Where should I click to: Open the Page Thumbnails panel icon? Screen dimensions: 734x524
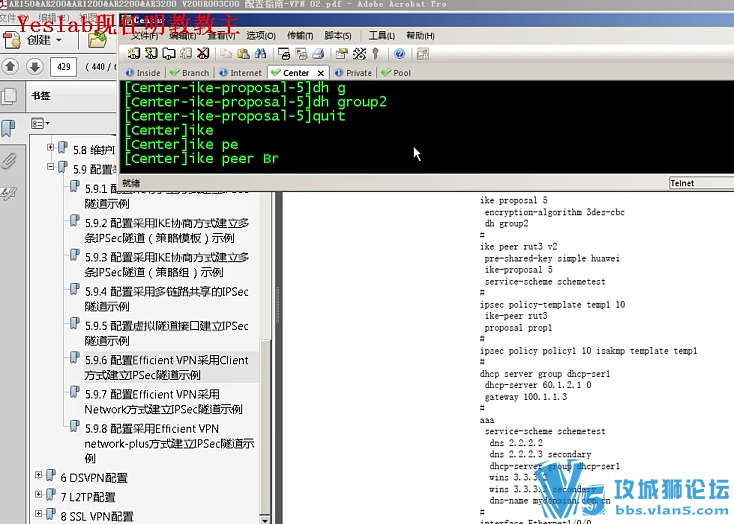(8, 96)
